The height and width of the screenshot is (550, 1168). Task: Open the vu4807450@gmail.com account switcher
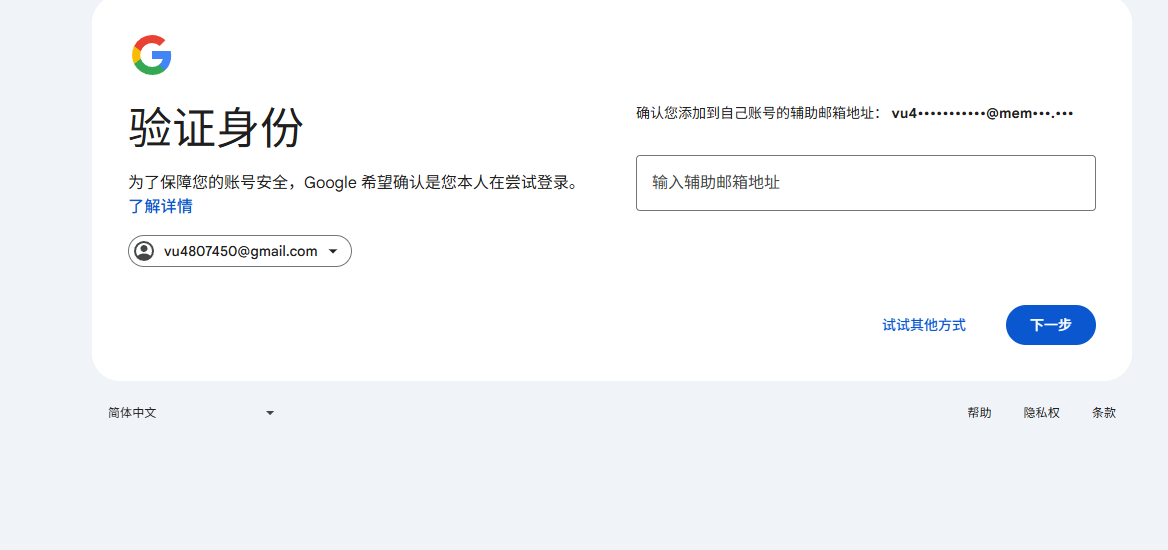240,251
